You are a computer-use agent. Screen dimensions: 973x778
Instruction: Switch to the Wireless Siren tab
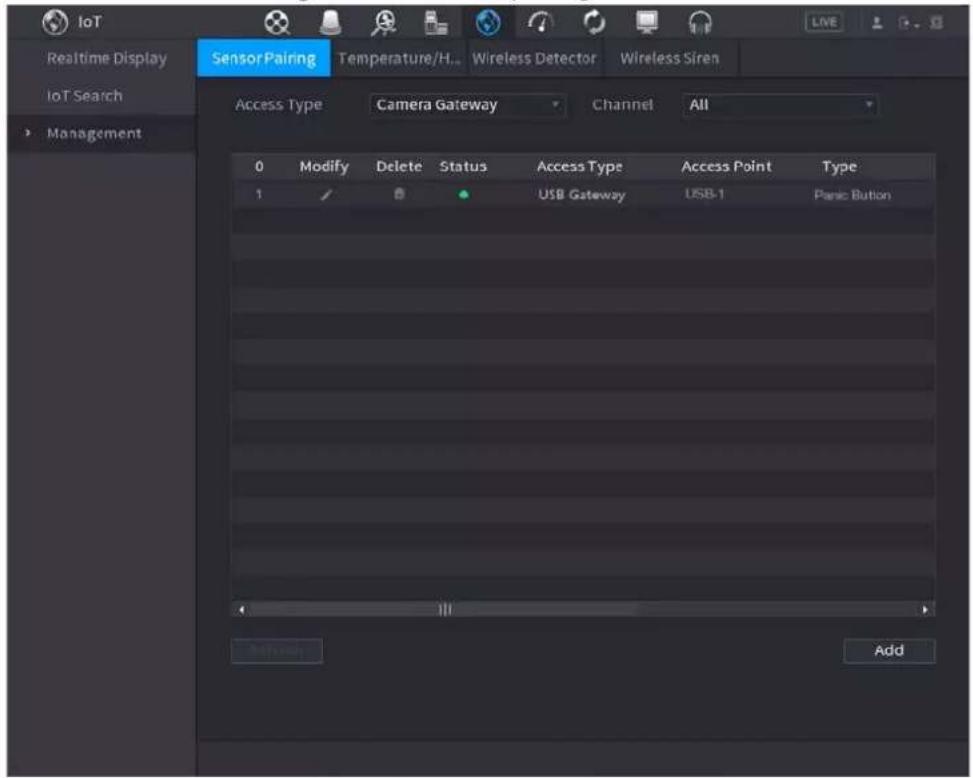(x=670, y=58)
